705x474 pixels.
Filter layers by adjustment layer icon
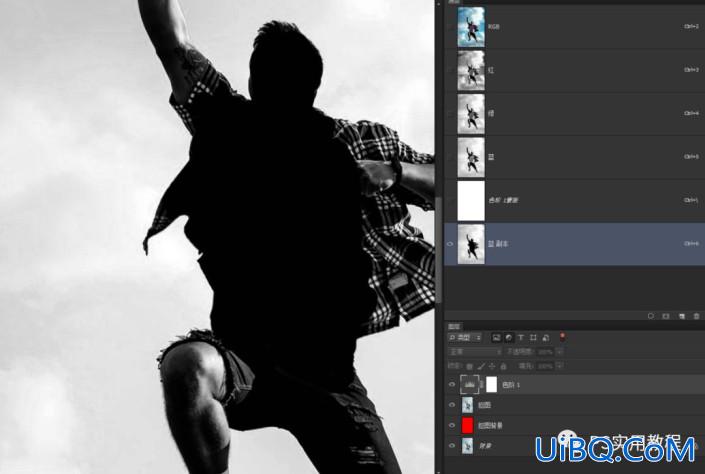point(509,337)
